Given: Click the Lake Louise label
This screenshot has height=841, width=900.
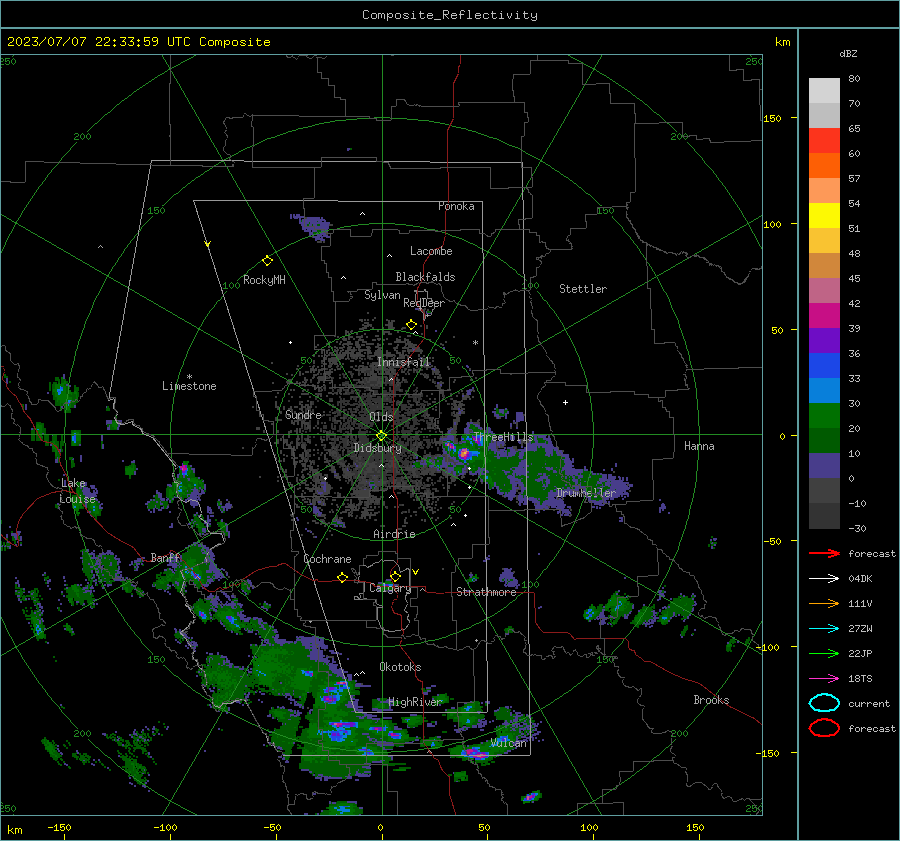Looking at the screenshot, I should click(x=78, y=491).
